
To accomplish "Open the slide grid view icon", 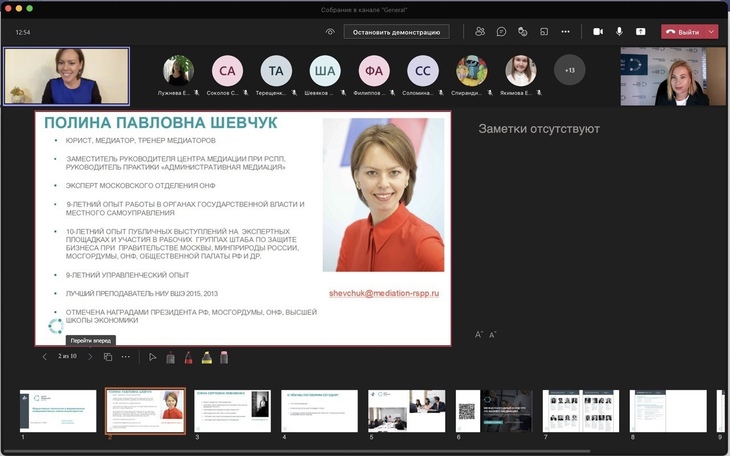I will 108,357.
